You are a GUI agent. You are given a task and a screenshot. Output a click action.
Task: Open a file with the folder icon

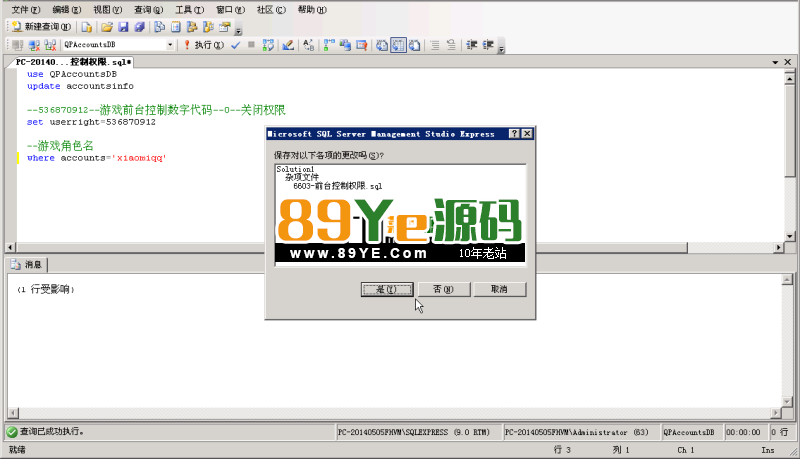(107, 27)
